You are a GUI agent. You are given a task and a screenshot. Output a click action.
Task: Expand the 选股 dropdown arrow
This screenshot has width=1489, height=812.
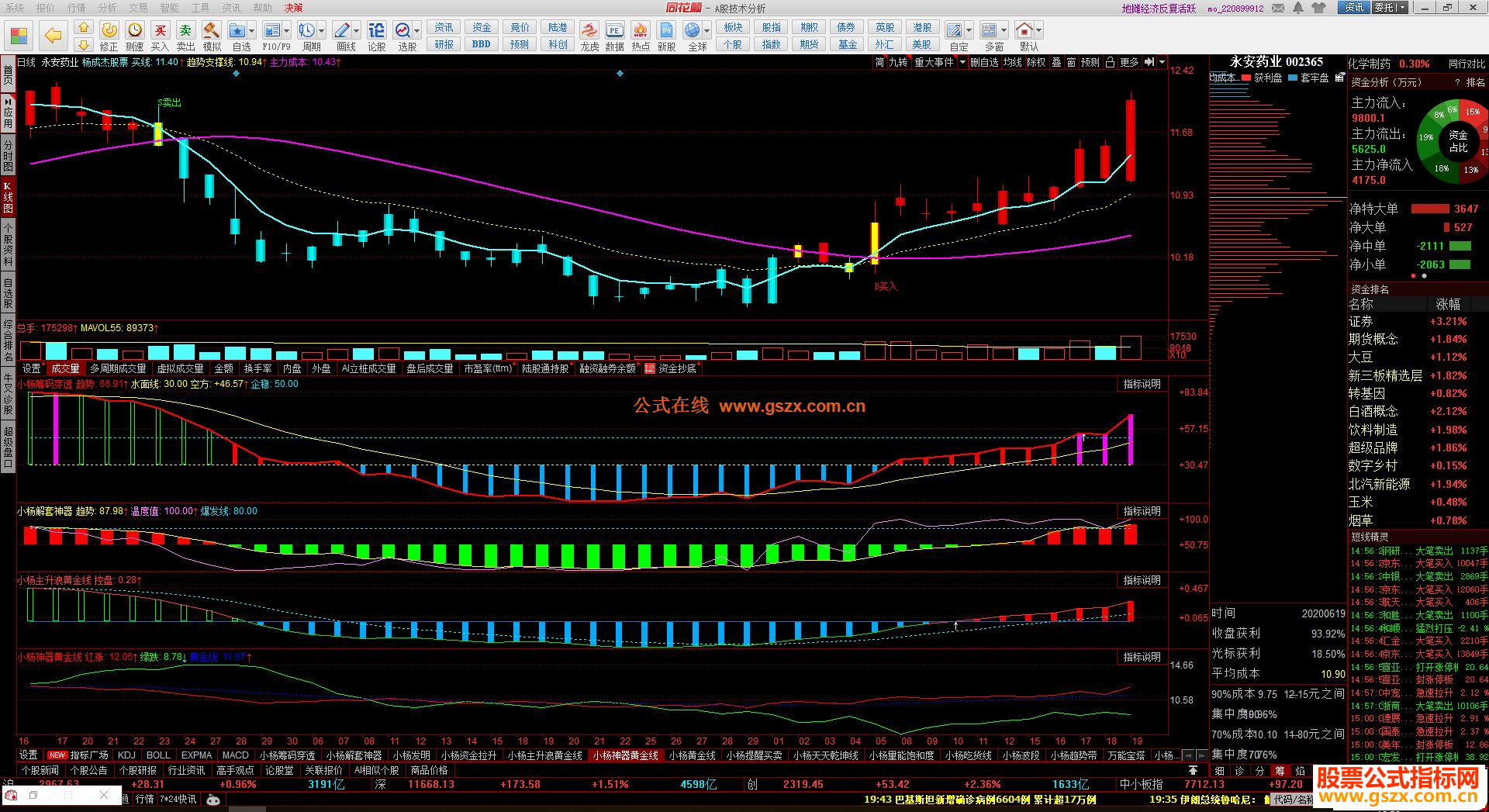(x=417, y=31)
